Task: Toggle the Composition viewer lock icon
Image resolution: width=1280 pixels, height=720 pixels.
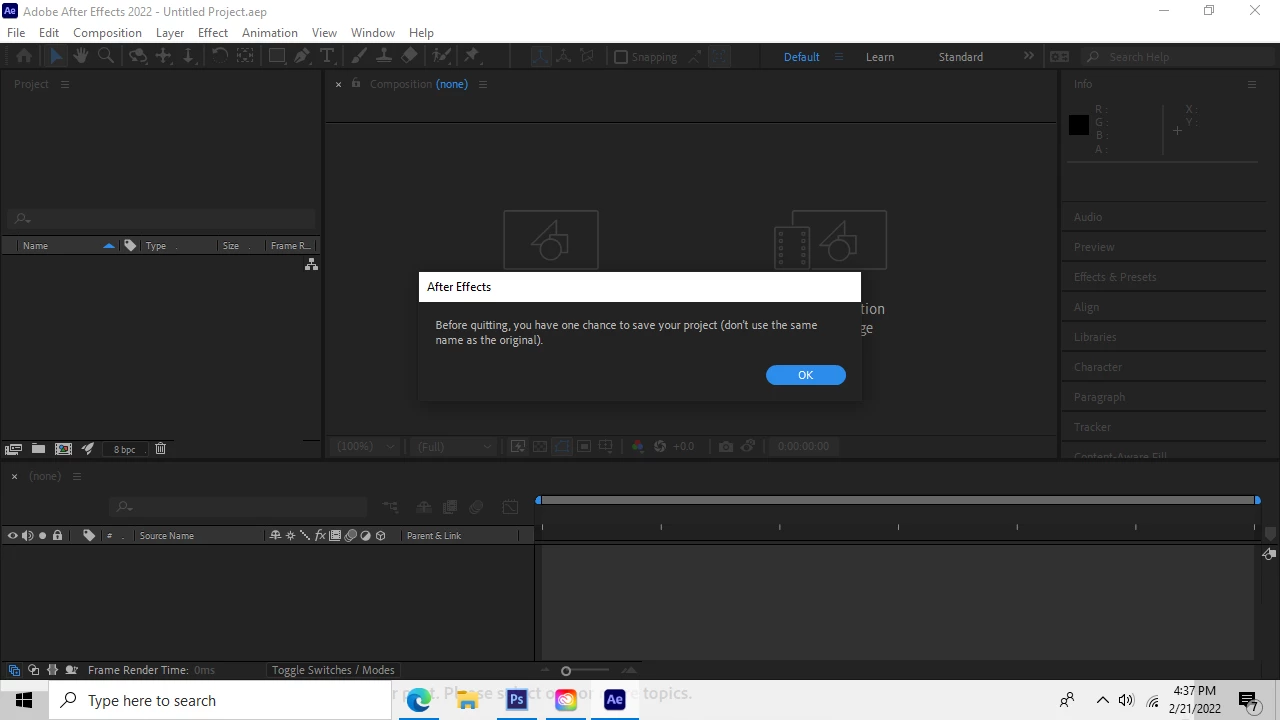Action: coord(356,83)
